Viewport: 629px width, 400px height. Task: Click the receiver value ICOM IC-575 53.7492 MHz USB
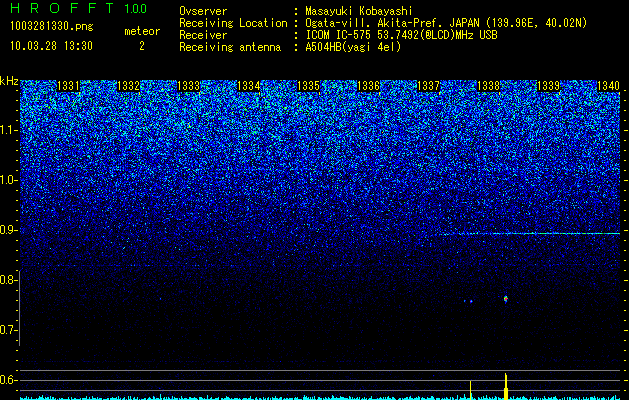pos(401,35)
